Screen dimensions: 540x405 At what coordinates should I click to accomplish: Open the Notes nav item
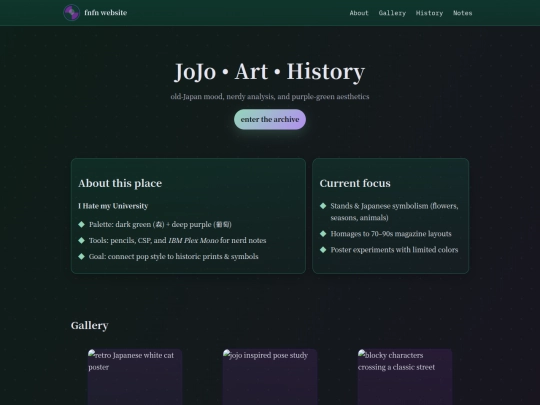pyautogui.click(x=463, y=13)
